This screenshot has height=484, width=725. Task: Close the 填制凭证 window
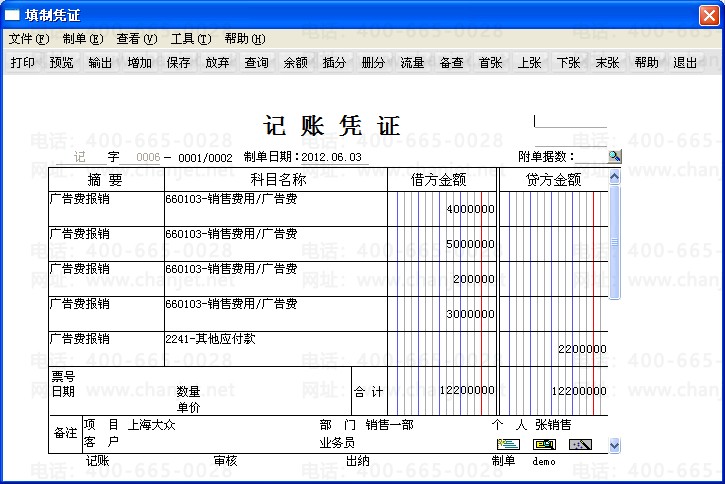[x=709, y=15]
